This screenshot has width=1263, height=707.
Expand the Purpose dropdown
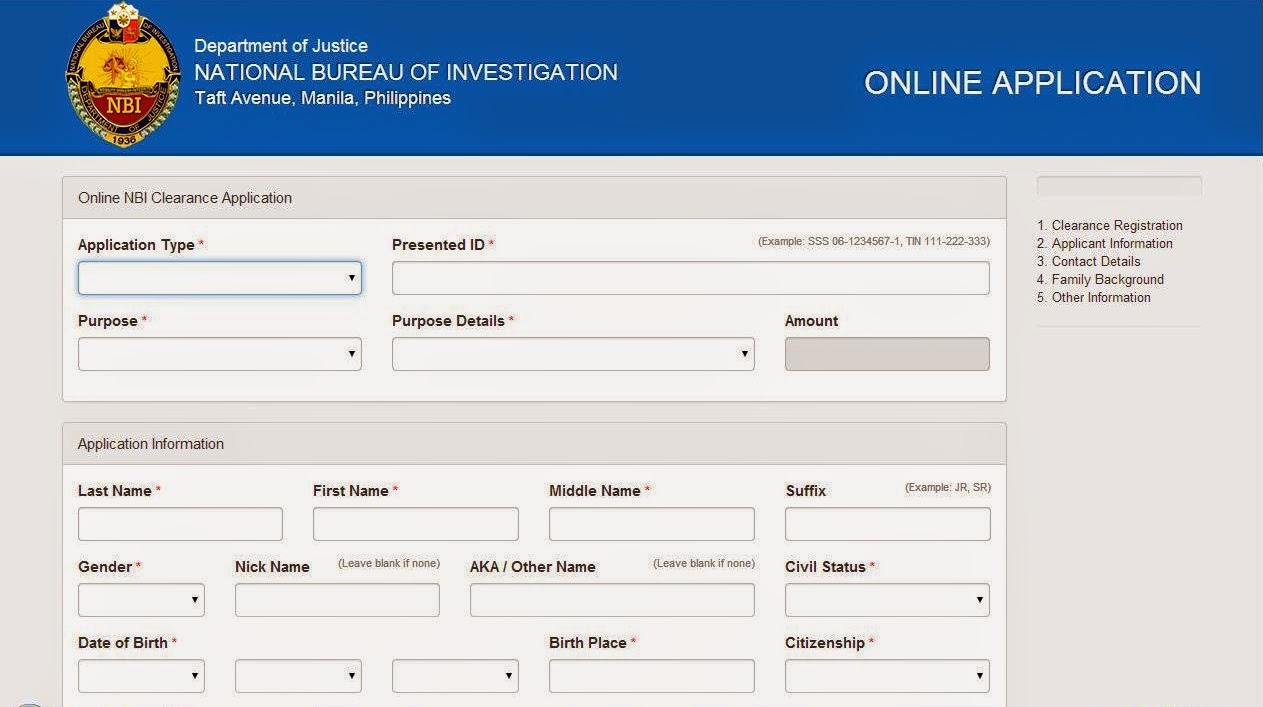coord(220,354)
